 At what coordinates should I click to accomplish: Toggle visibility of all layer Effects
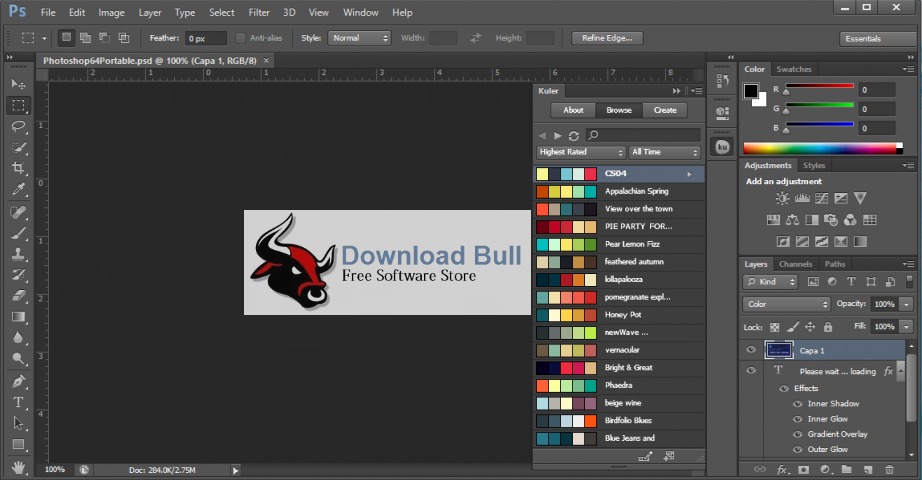click(x=784, y=388)
